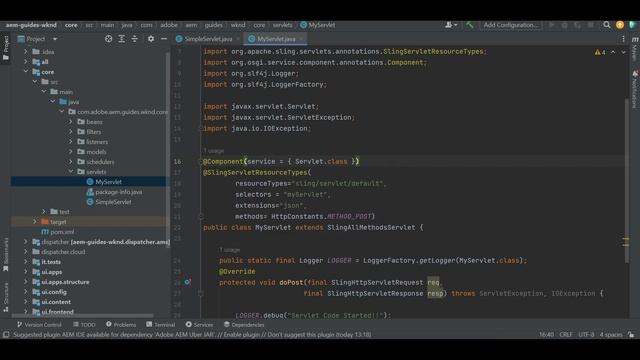Image resolution: width=640 pixels, height=360 pixels.
Task: Open Search Everywhere magnifier icon
Action: (x=607, y=25)
